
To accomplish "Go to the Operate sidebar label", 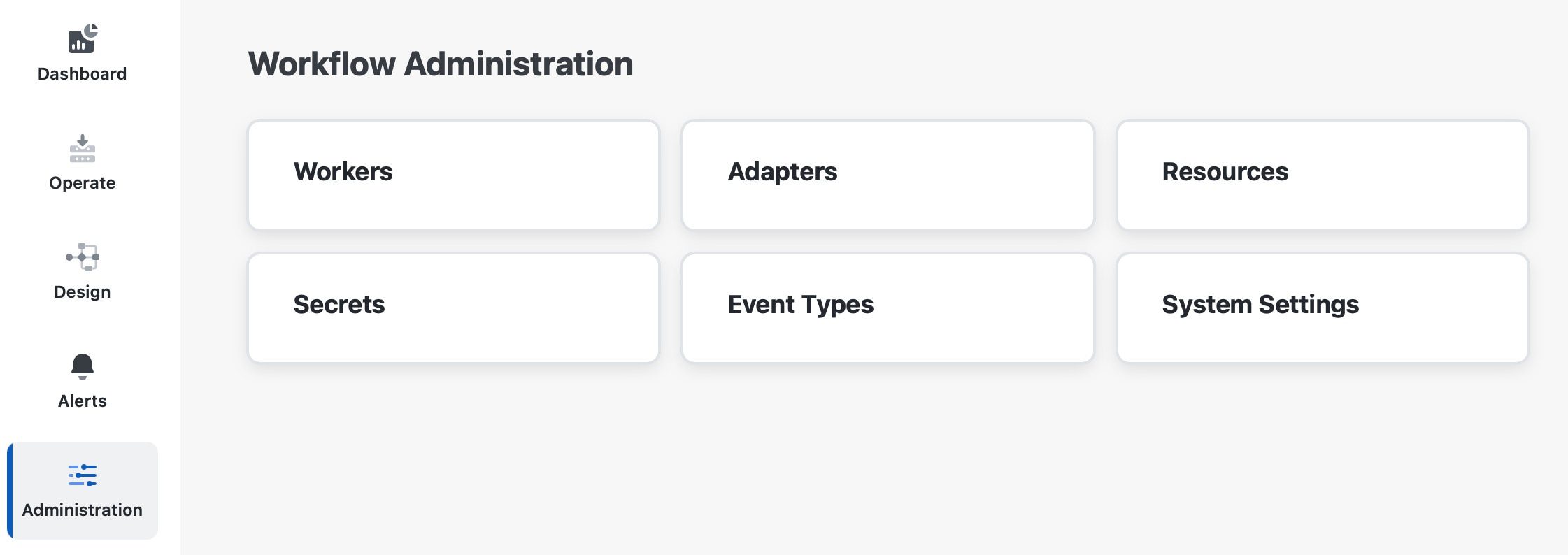I will (83, 183).
